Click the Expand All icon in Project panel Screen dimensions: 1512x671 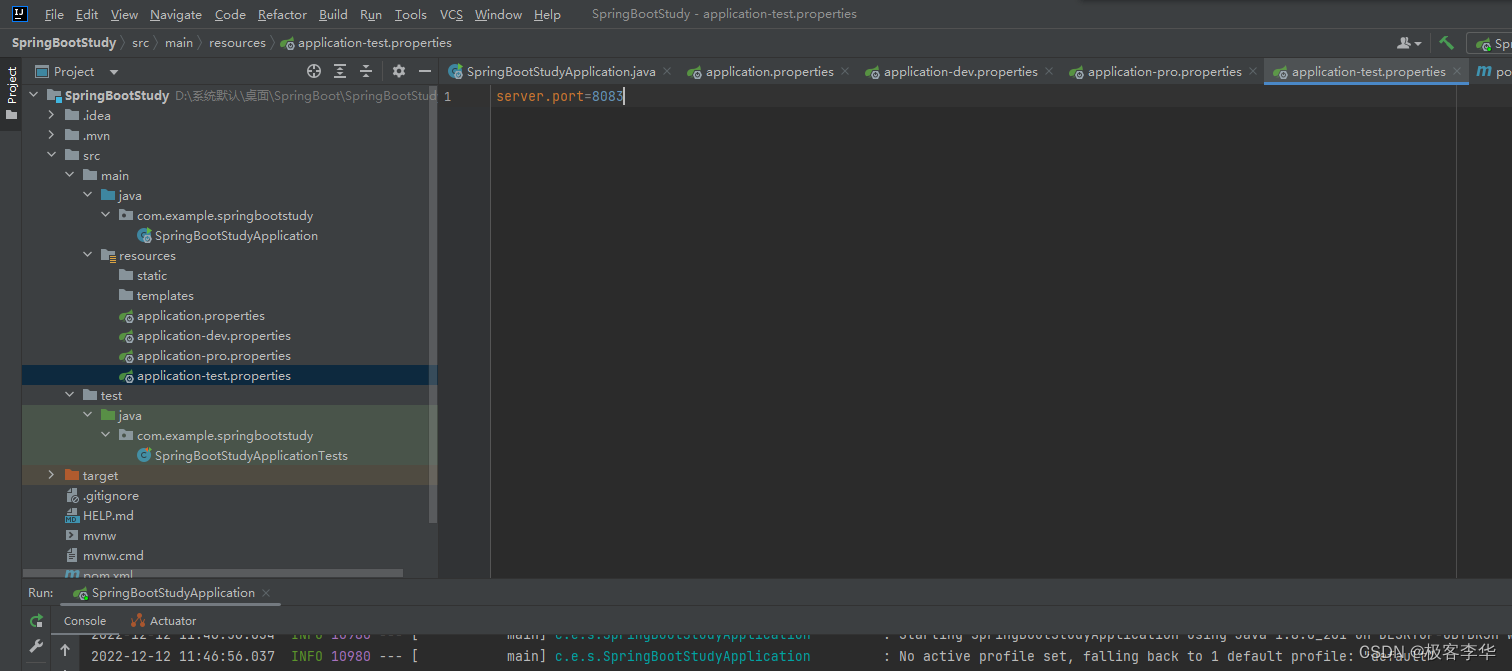[x=340, y=71]
